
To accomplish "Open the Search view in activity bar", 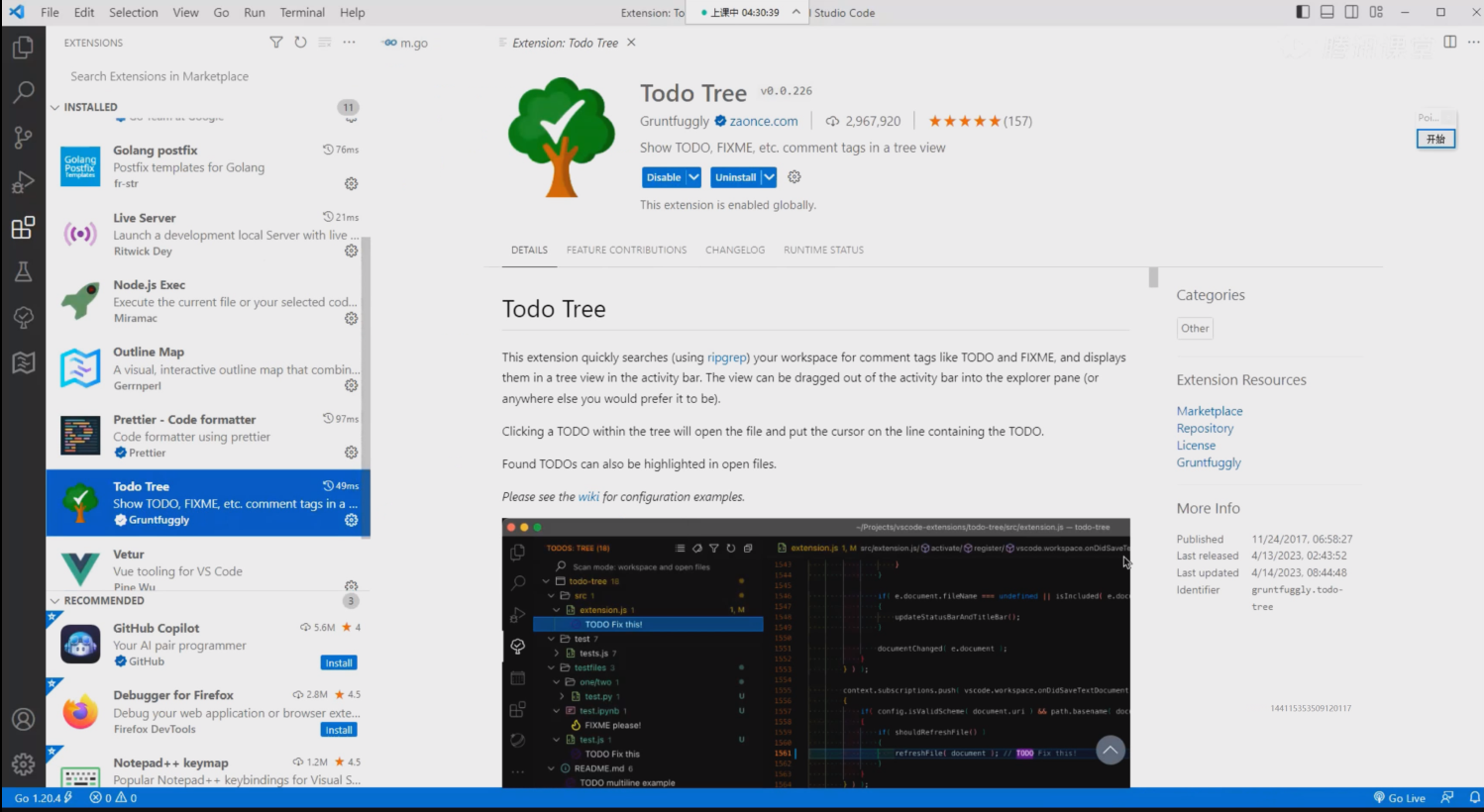I will [23, 92].
